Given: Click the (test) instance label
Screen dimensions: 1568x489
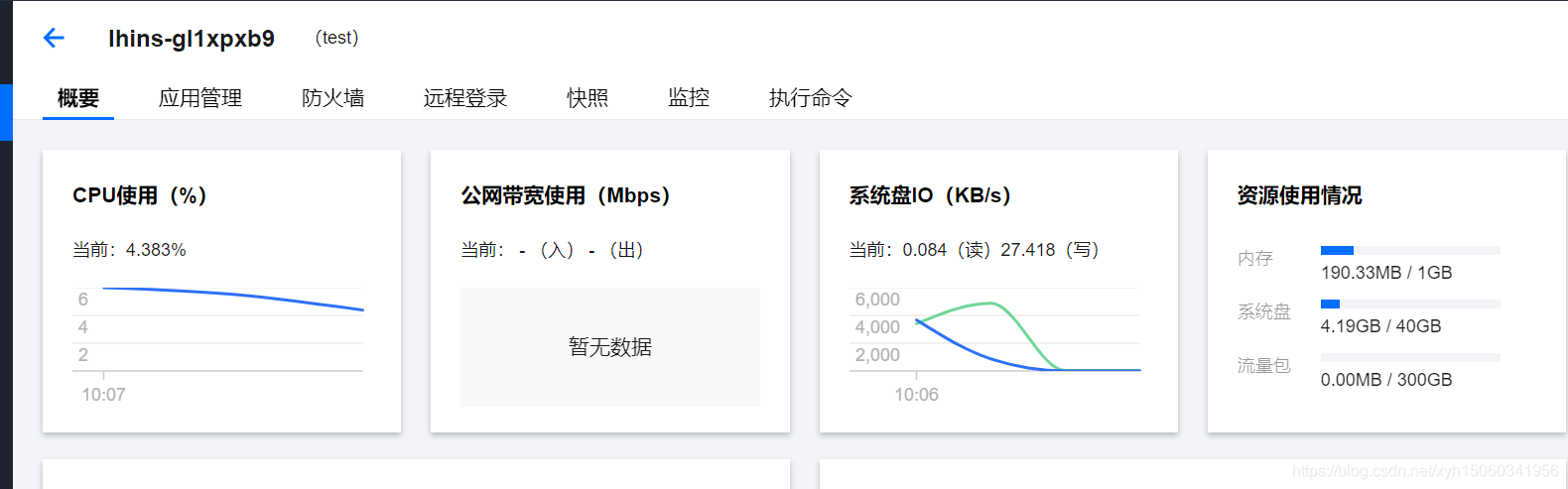Looking at the screenshot, I should coord(336,38).
